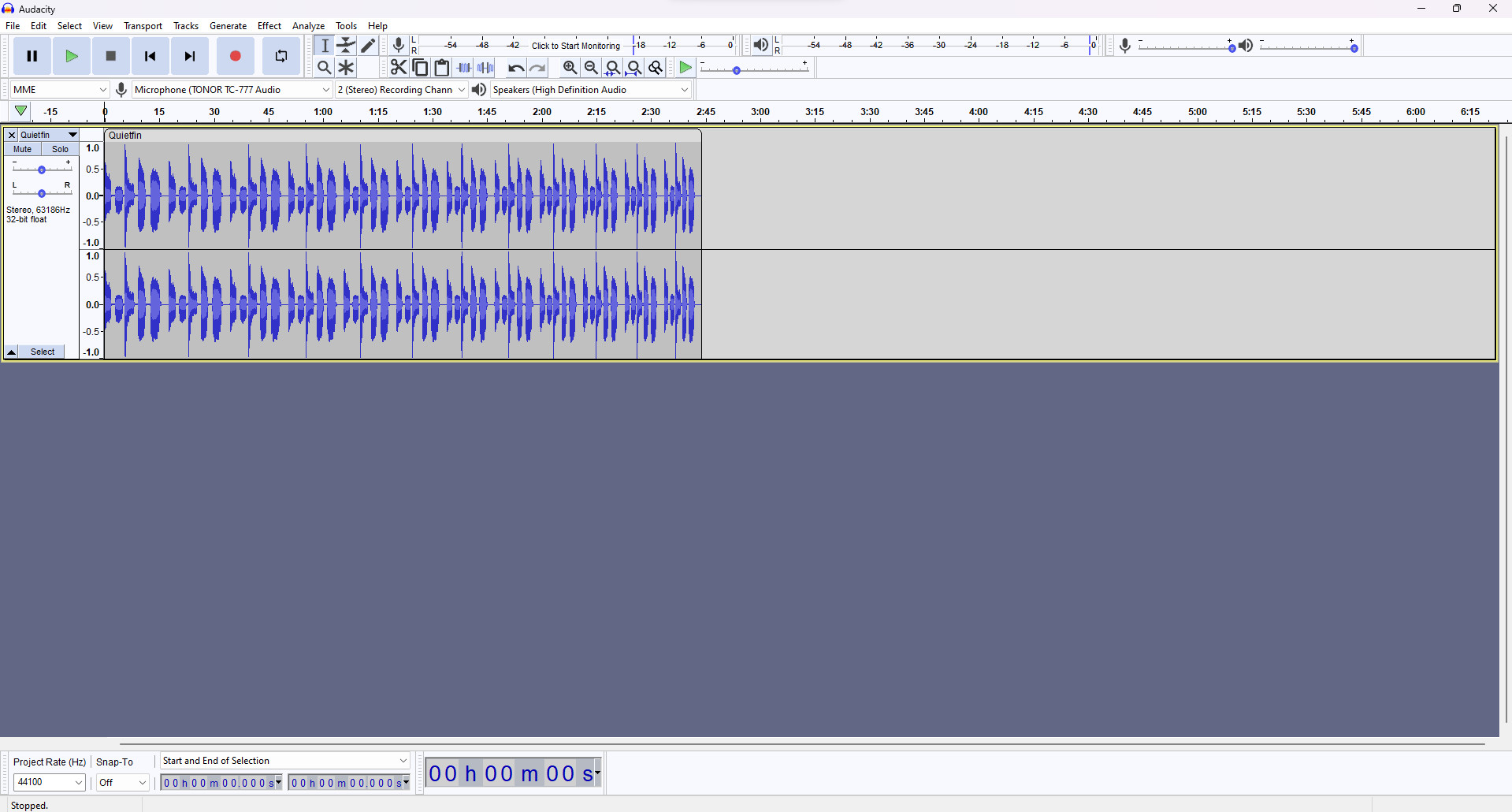This screenshot has height=812, width=1512.
Task: Click the playback meter speaker icon
Action: pyautogui.click(x=760, y=45)
